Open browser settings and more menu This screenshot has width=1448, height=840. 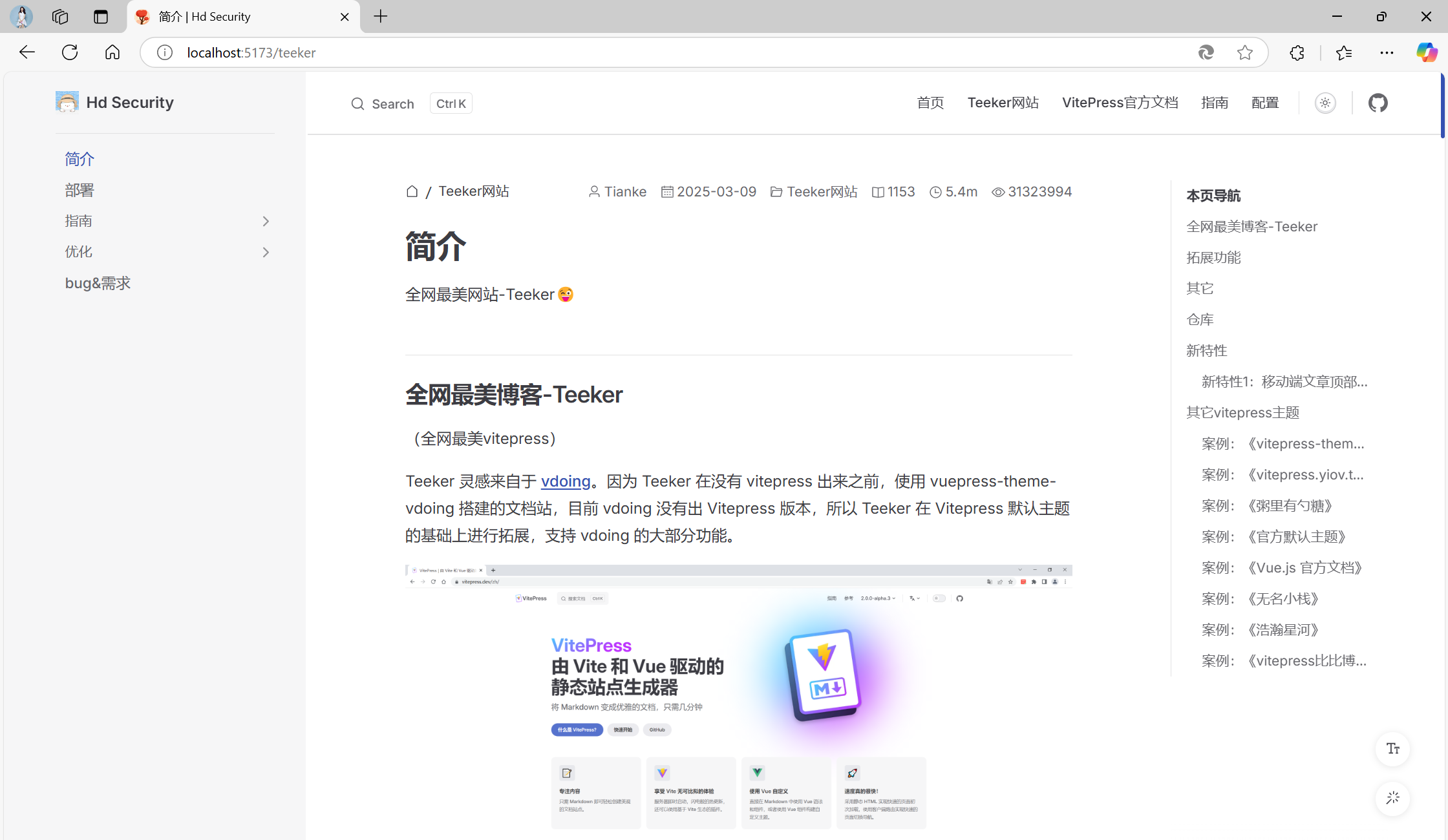(x=1387, y=52)
